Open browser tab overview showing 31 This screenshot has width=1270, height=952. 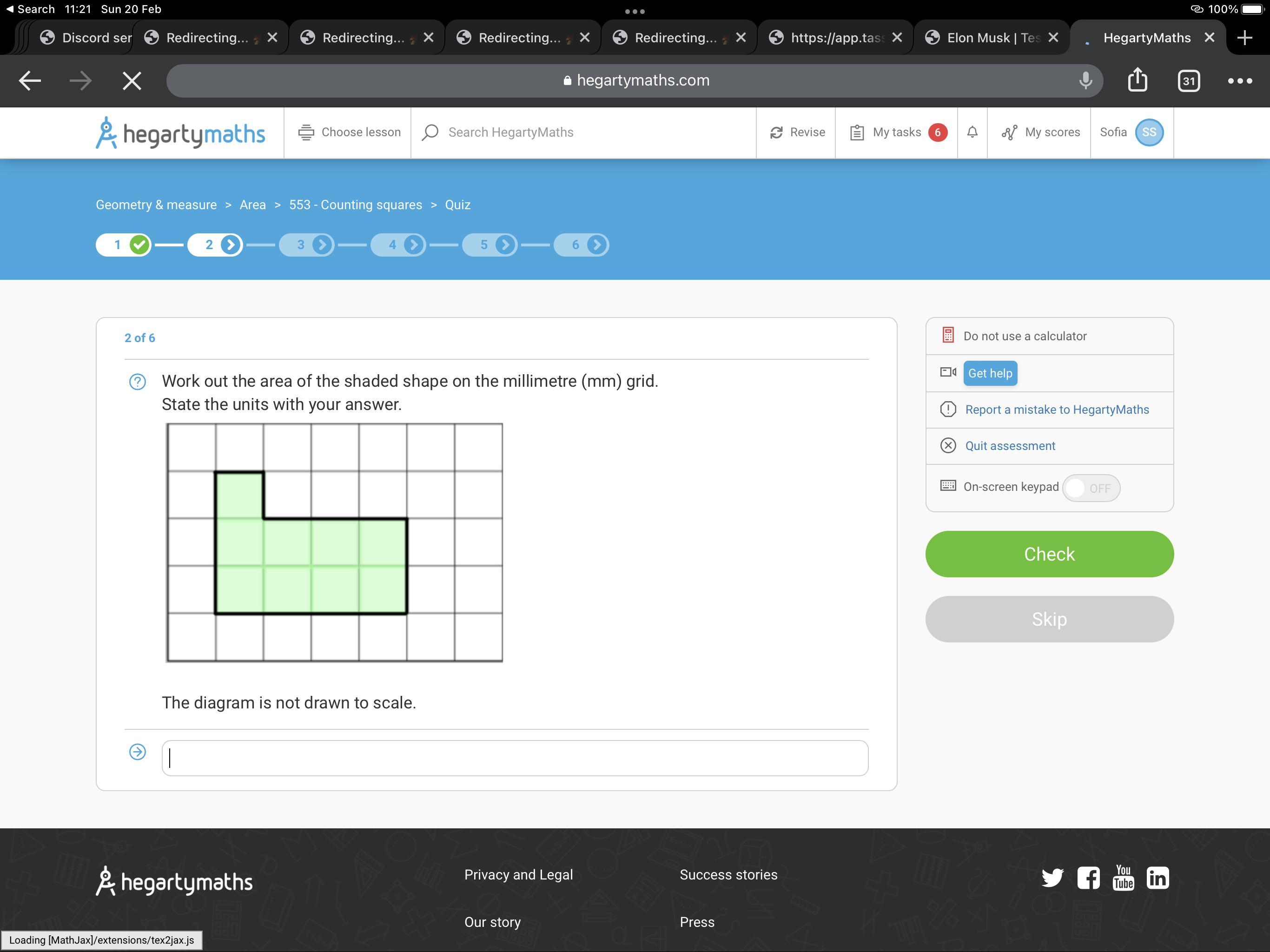(1189, 80)
